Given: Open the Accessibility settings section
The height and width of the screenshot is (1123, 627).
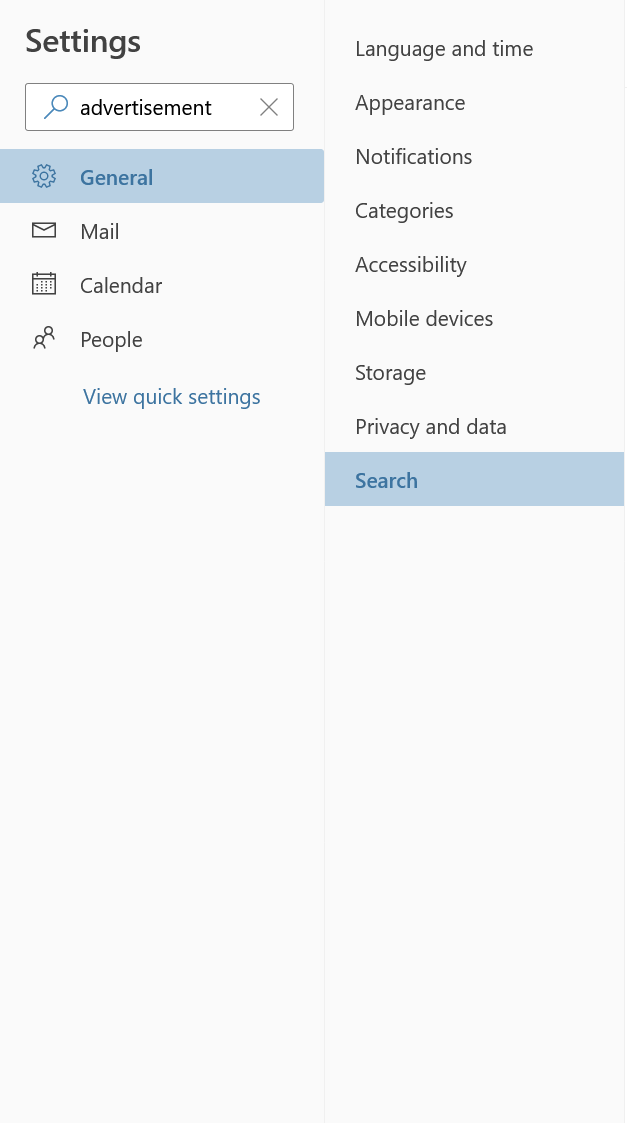Looking at the screenshot, I should (x=411, y=264).
